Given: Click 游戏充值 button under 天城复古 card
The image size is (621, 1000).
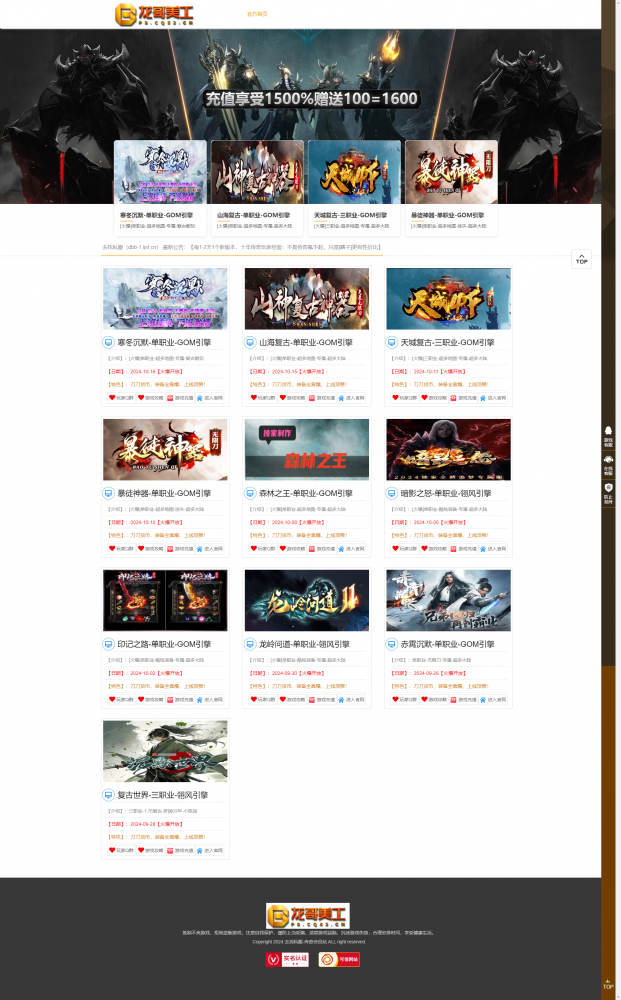Looking at the screenshot, I should click(x=463, y=398).
